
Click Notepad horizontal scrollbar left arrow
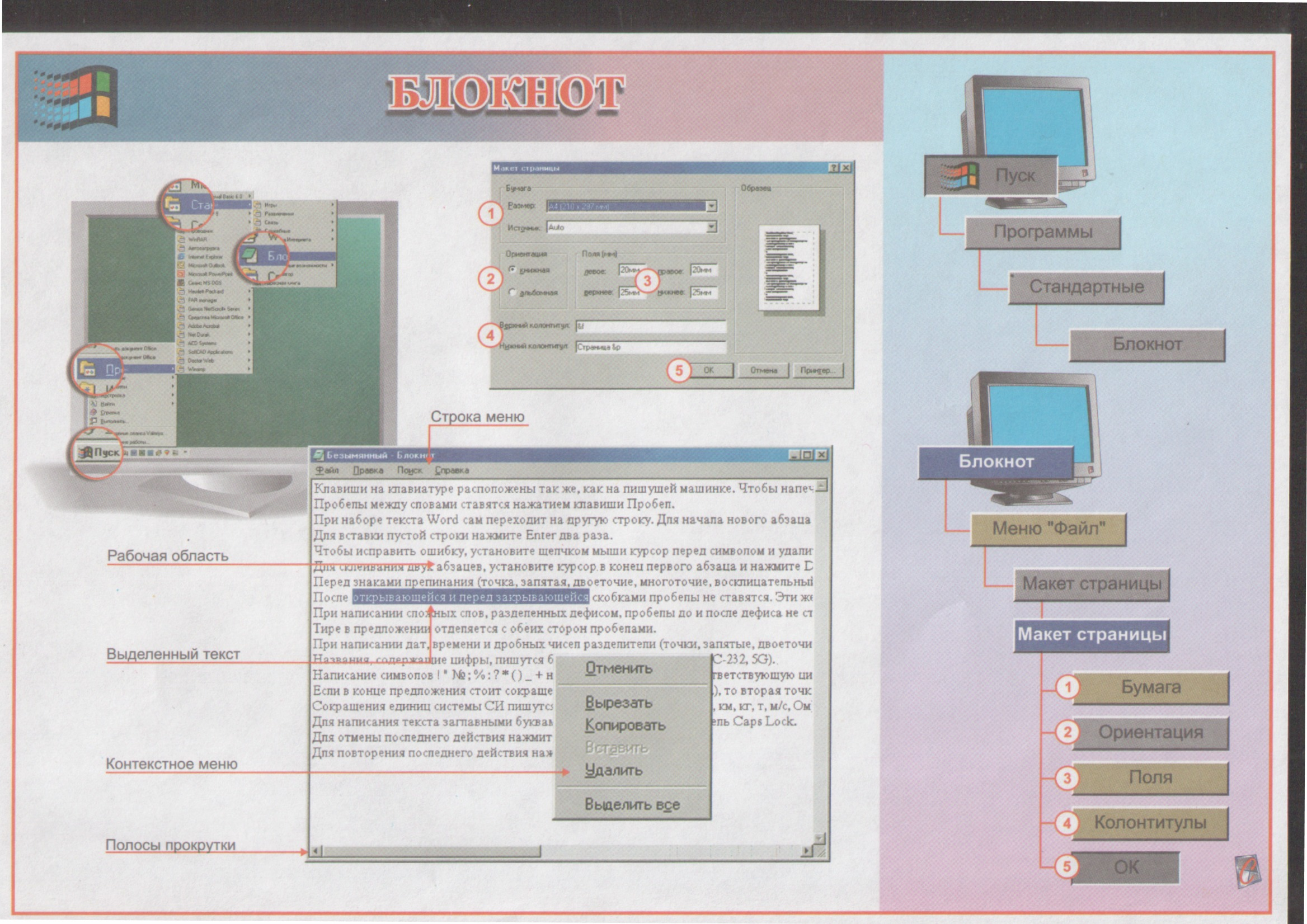(317, 851)
